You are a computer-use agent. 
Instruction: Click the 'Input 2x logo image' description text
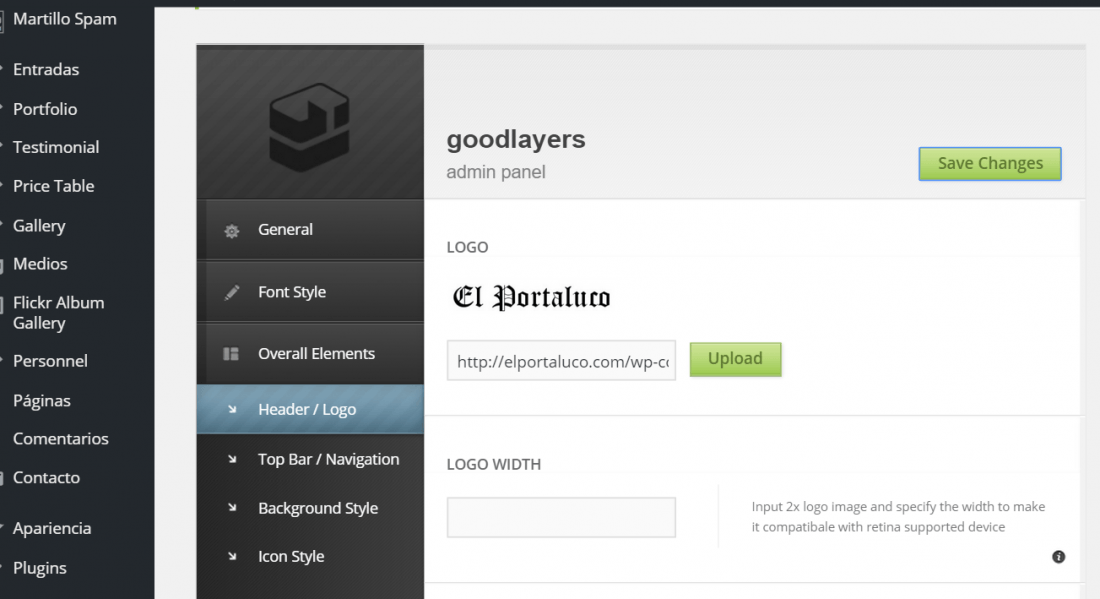click(899, 516)
